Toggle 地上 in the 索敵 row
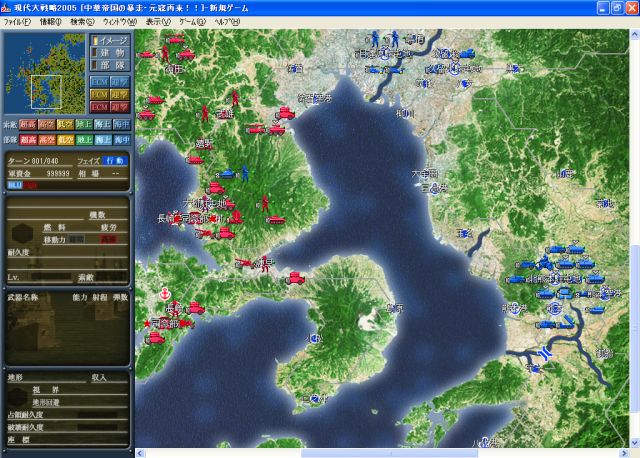Image resolution: width=640 pixels, height=458 pixels. coord(84,125)
